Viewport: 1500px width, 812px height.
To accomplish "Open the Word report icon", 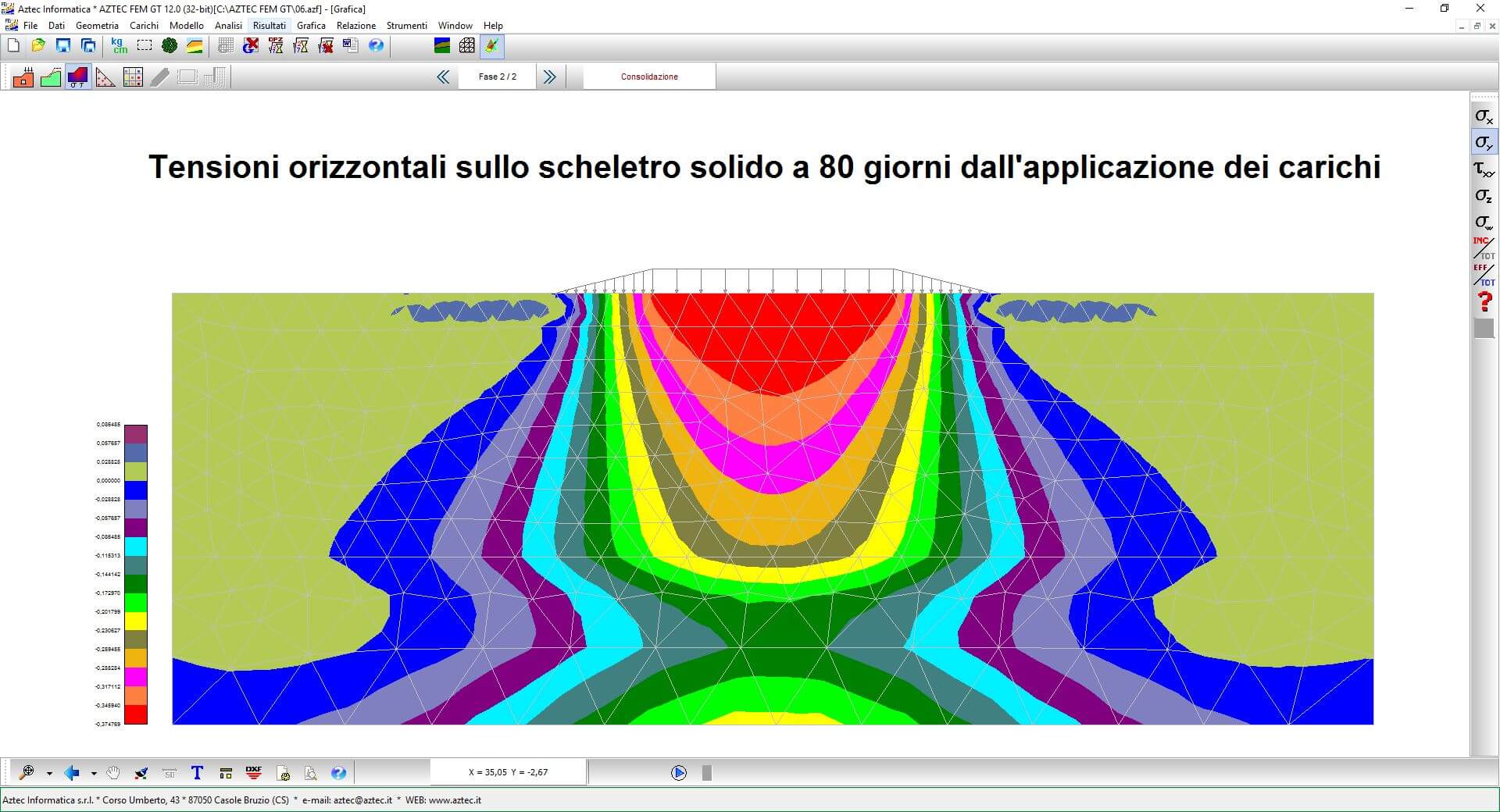I will point(351,46).
